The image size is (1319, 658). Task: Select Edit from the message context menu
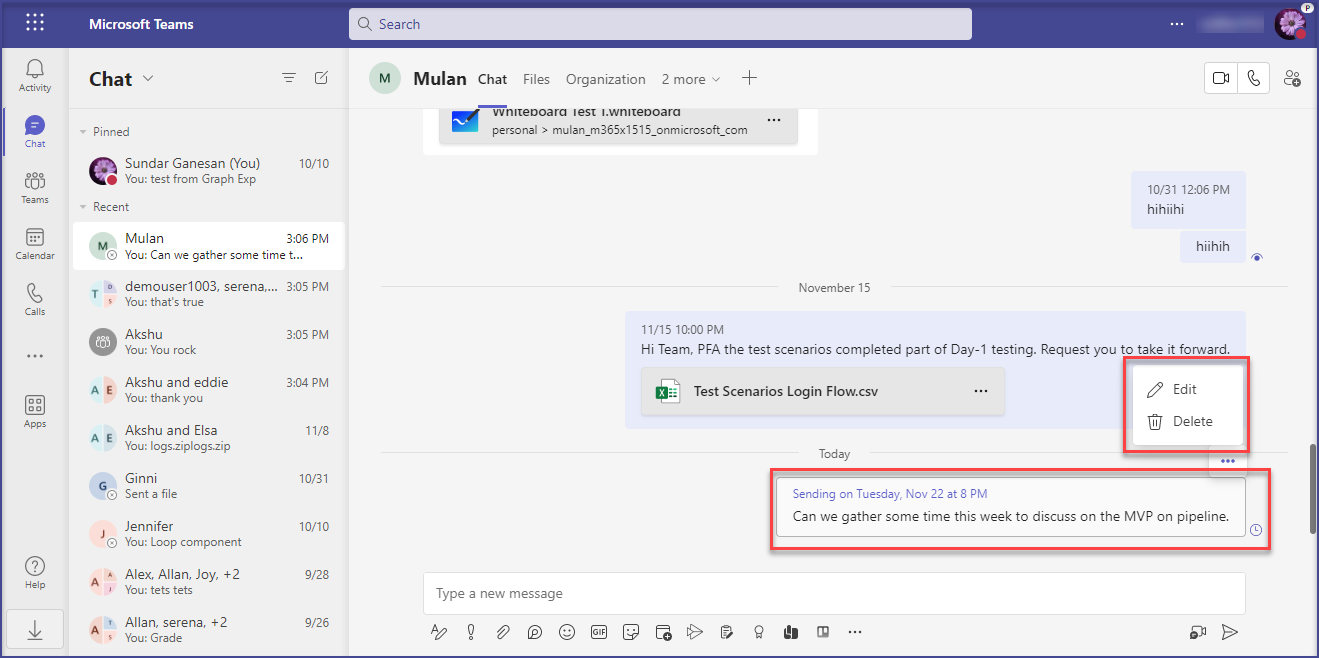click(x=1184, y=389)
